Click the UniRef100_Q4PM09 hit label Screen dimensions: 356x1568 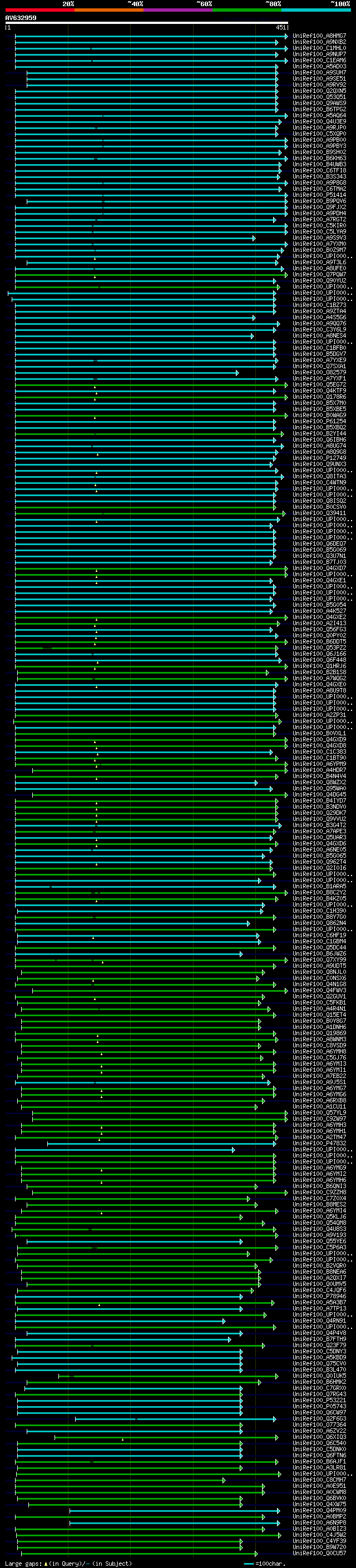[319, 1510]
